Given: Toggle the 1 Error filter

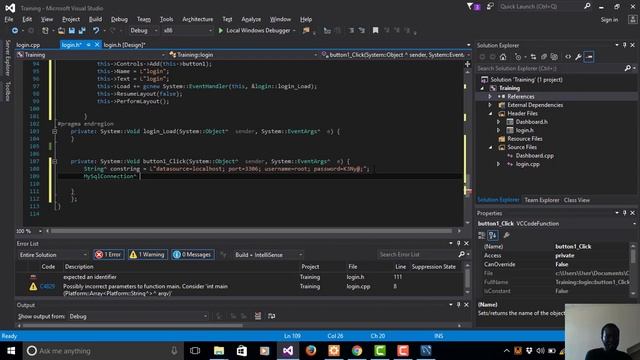Looking at the screenshot, I should [x=108, y=255].
